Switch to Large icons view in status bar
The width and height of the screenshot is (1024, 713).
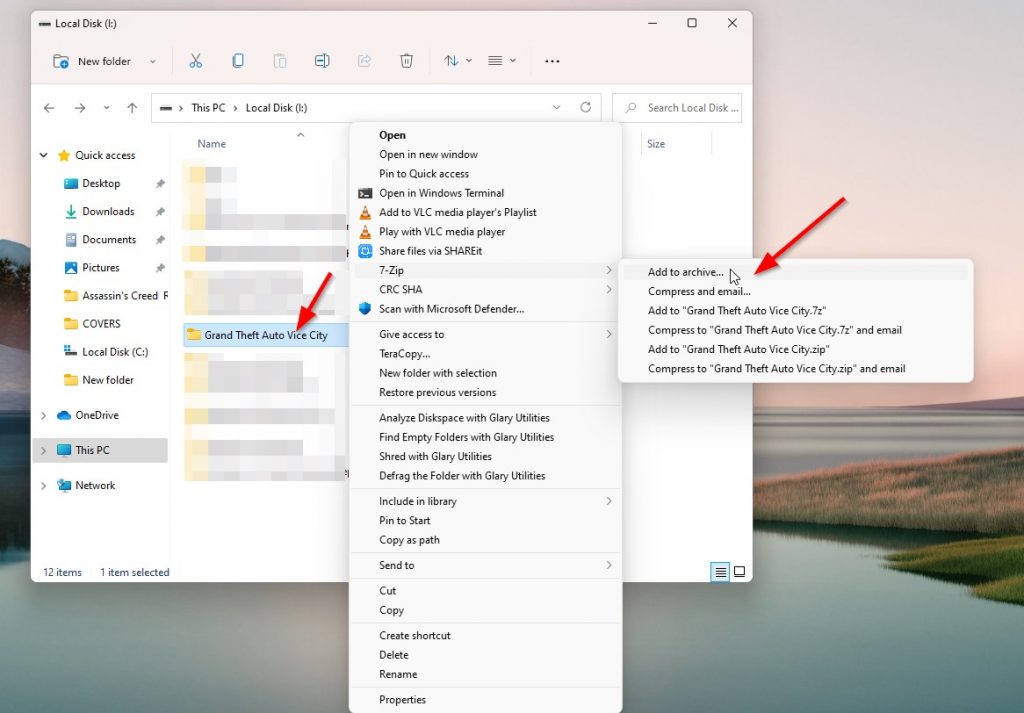click(739, 572)
